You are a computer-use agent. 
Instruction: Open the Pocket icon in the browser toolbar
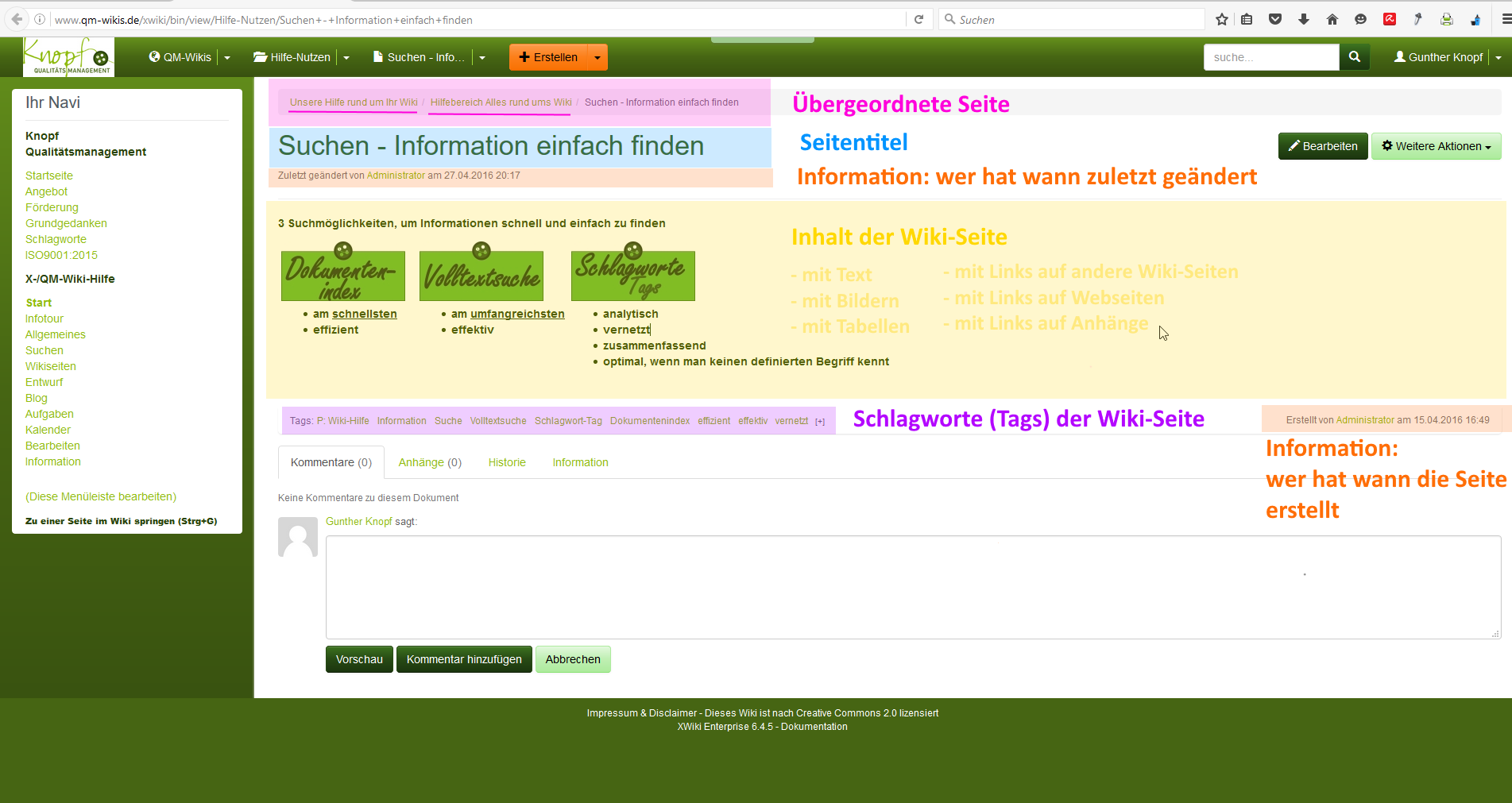pyautogui.click(x=1275, y=20)
